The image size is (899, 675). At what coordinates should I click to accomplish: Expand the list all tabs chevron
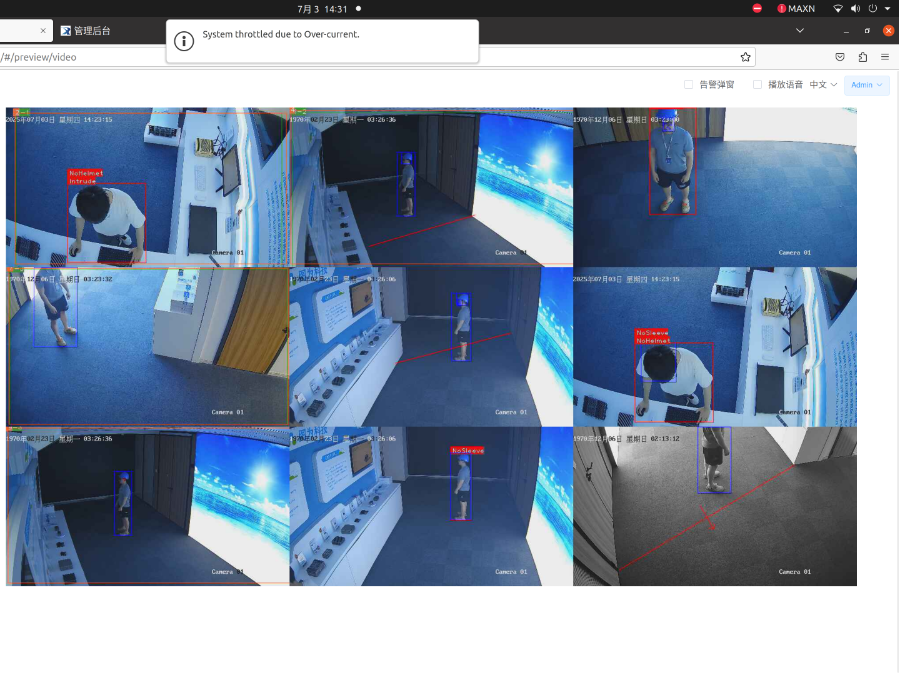(800, 30)
